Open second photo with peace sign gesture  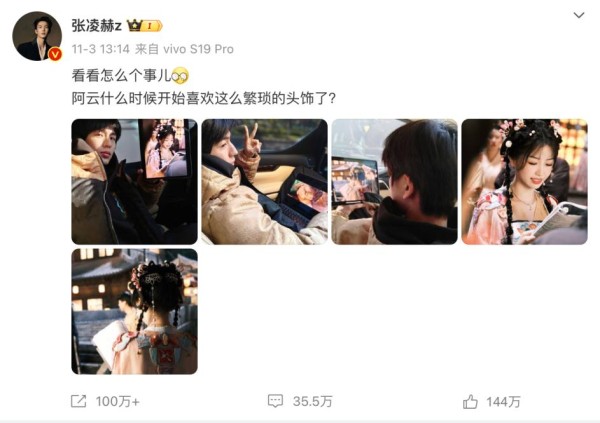point(264,181)
